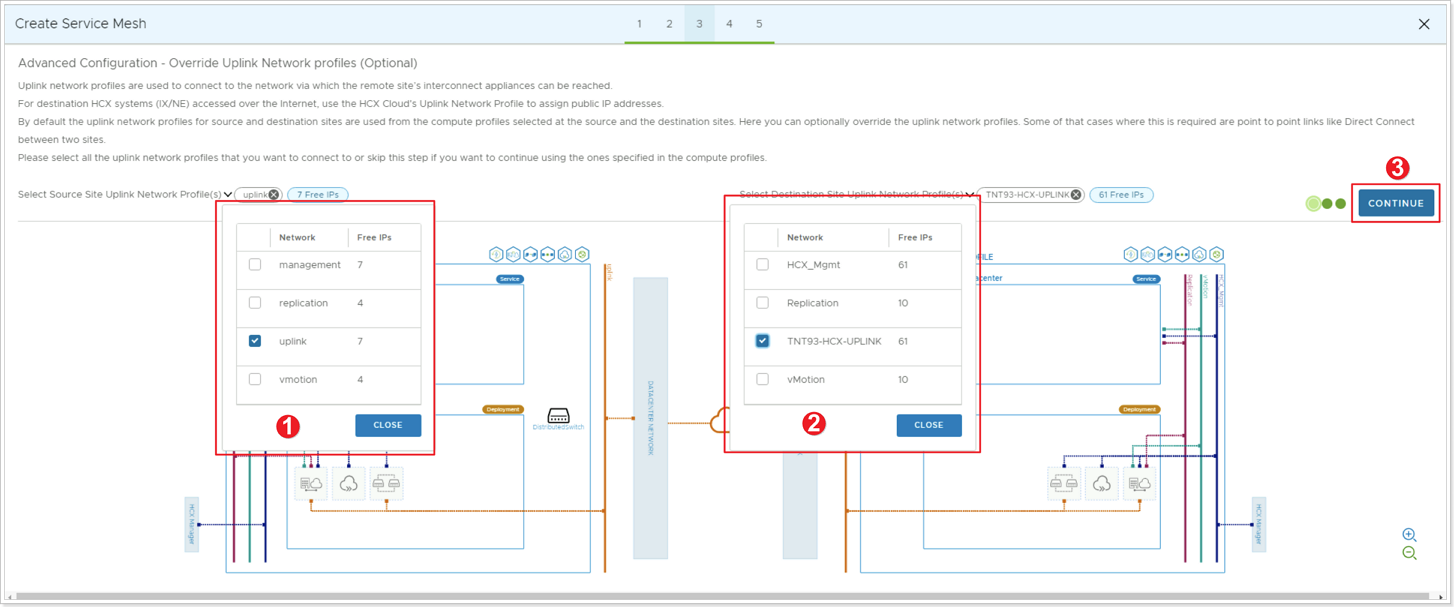The image size is (1454, 607).
Task: Enable the Replication checkbox in destination list
Action: 763,302
